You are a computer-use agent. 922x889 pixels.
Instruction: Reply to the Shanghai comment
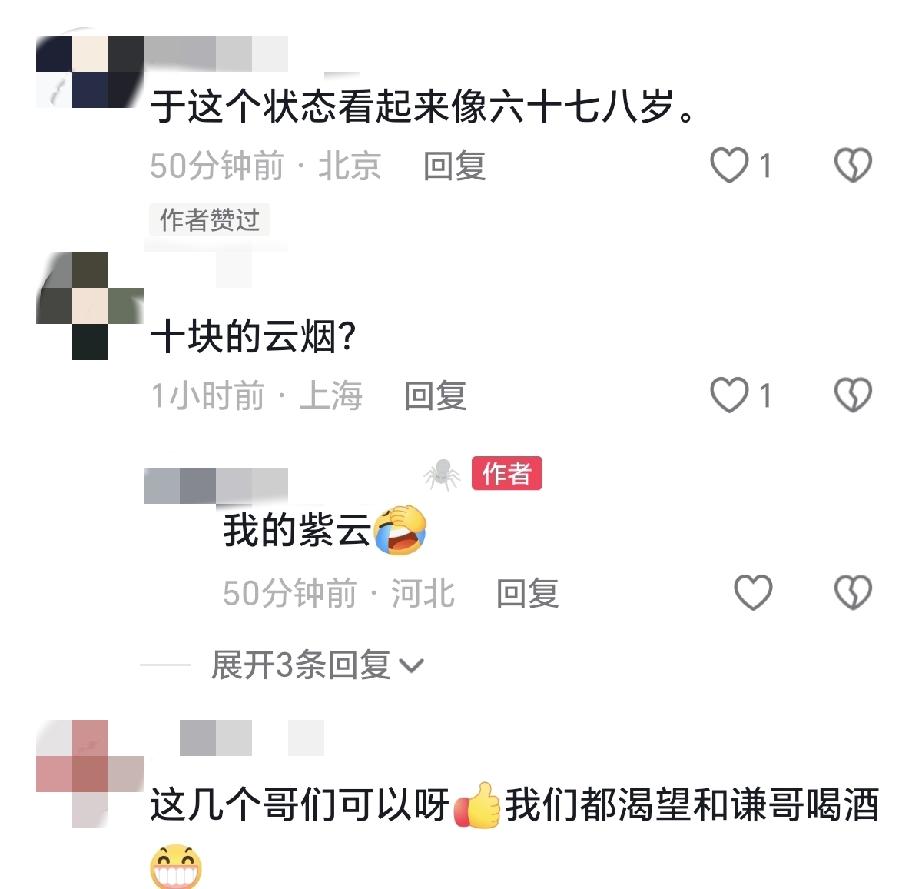pos(435,395)
